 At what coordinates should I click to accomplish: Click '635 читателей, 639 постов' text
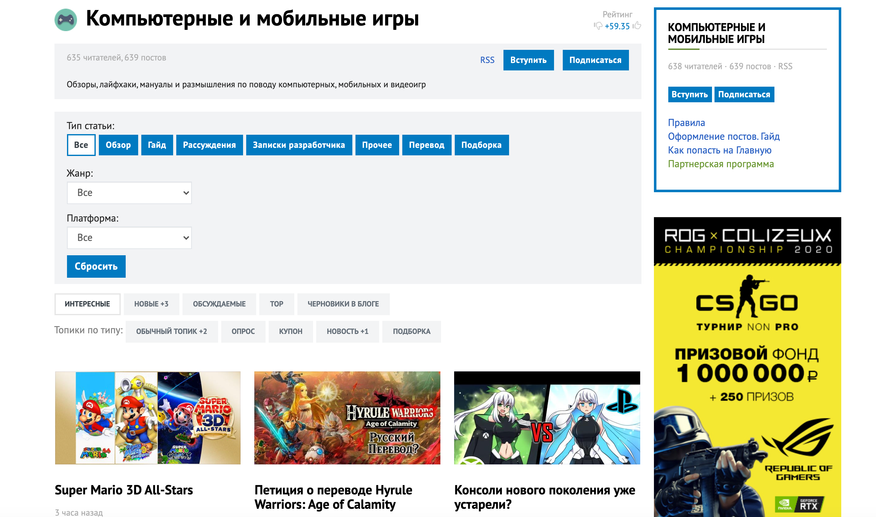(x=116, y=58)
